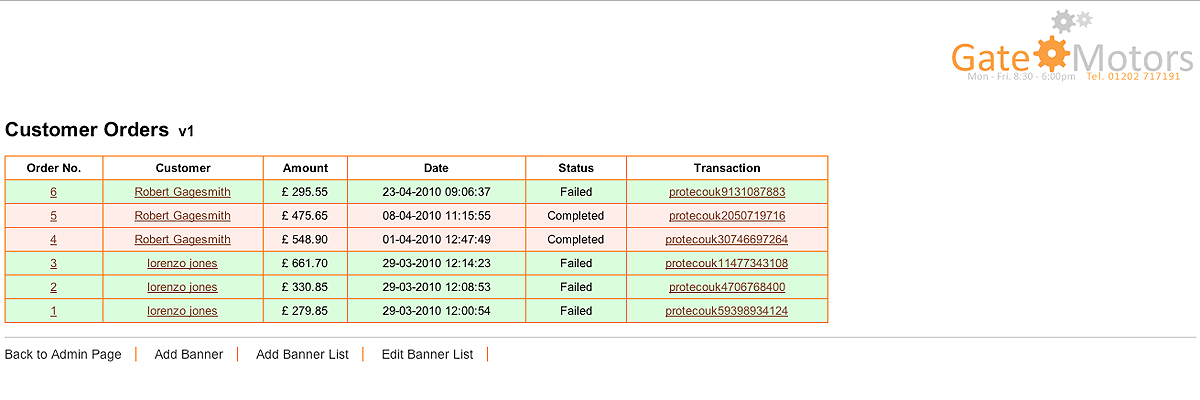
Task: Open Add Banner List page
Action: (302, 355)
